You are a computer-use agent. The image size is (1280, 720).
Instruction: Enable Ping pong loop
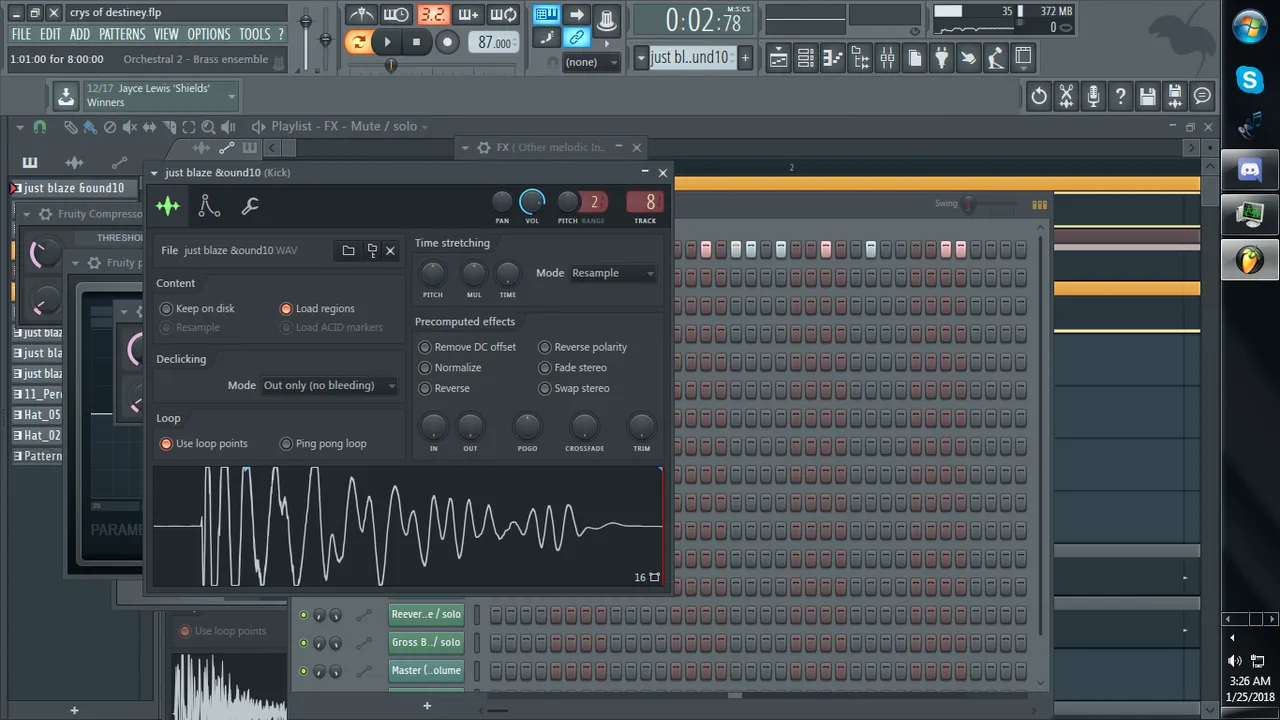tap(323, 444)
